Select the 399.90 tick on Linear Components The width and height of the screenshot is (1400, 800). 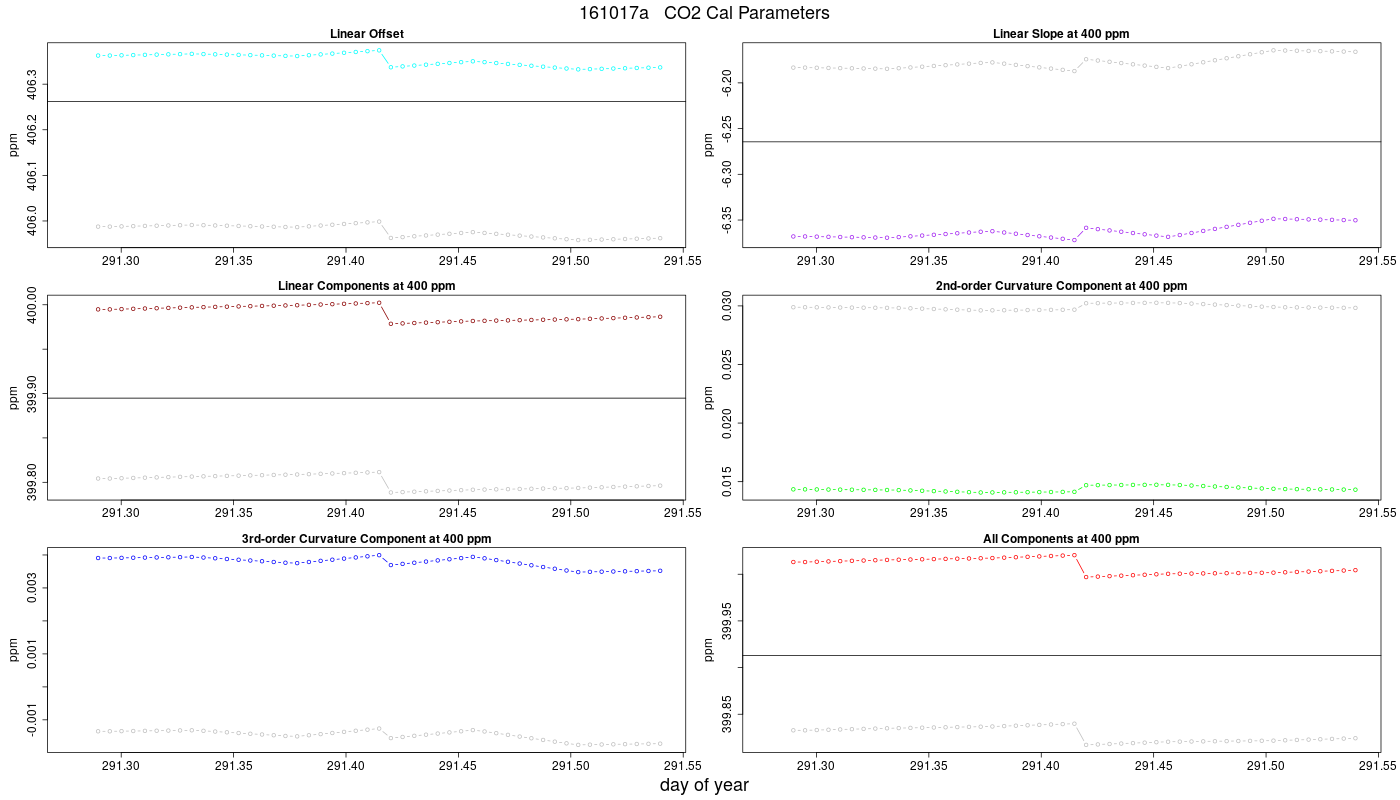coord(33,394)
